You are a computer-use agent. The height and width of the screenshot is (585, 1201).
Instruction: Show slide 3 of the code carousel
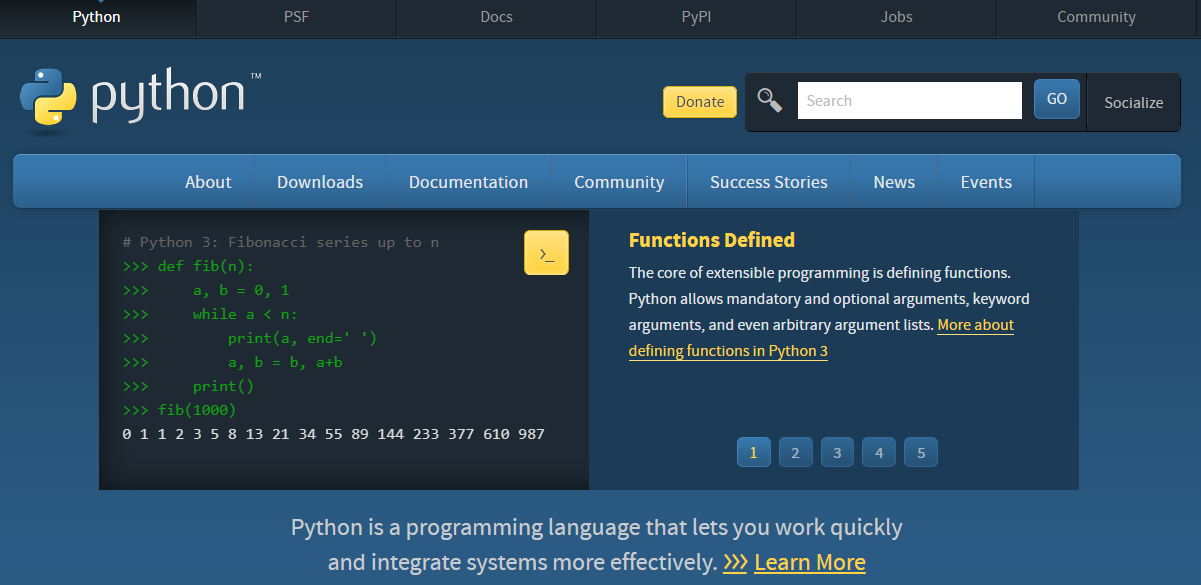point(837,453)
